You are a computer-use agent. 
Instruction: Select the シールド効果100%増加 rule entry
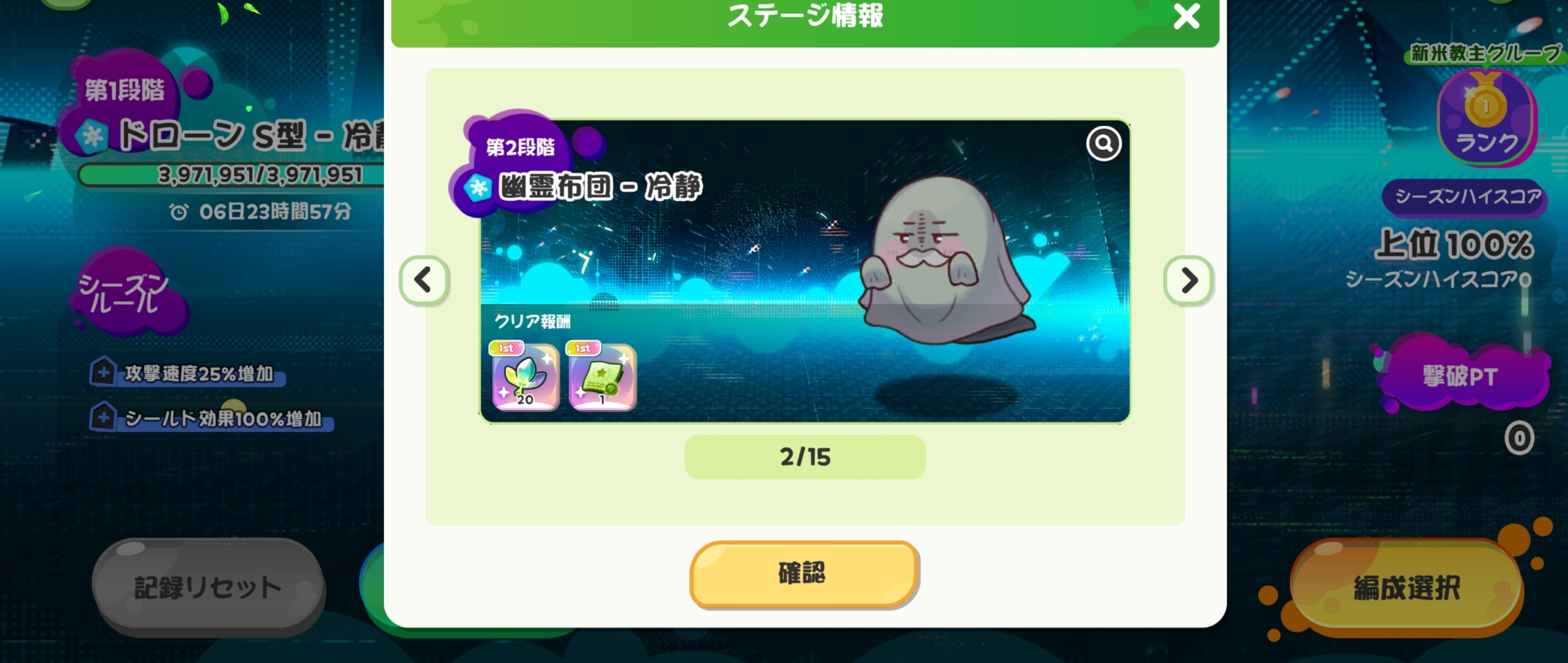click(x=211, y=418)
